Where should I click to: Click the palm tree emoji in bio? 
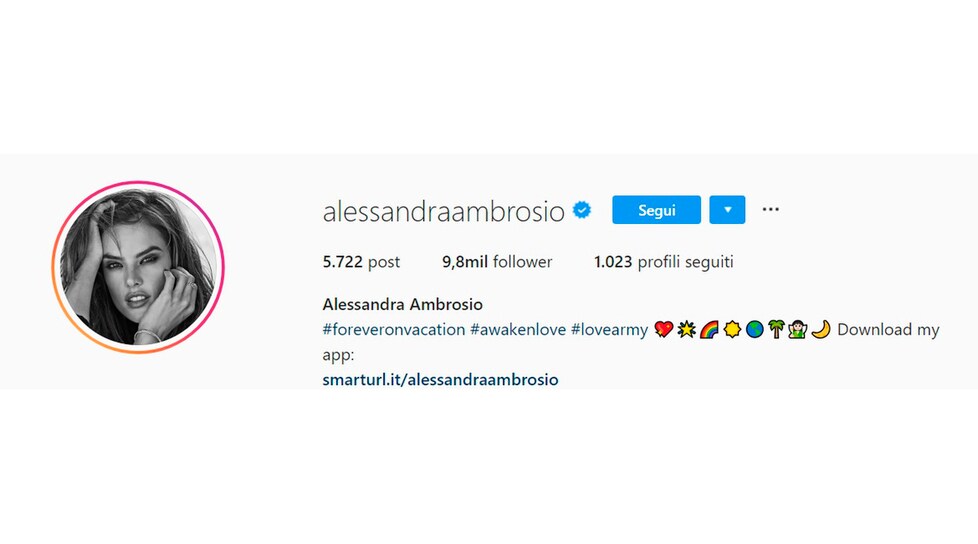tap(776, 329)
